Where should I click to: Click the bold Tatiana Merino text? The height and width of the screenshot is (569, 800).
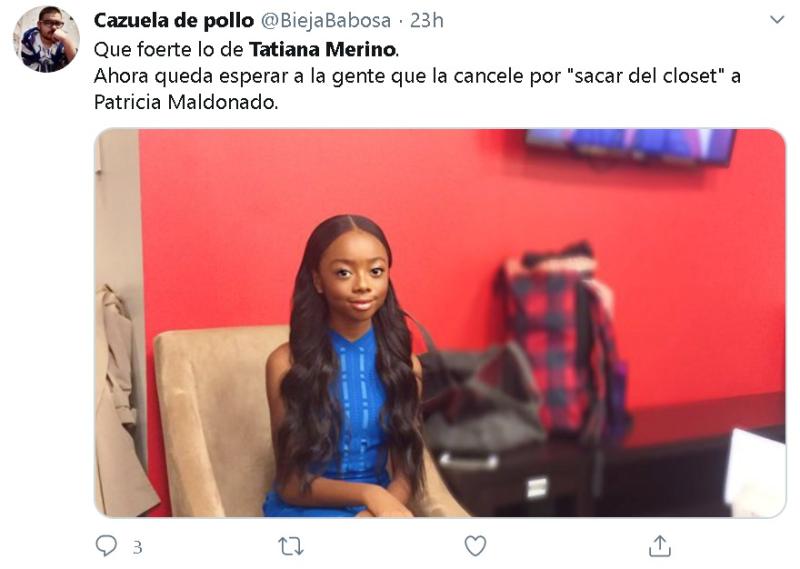322,50
